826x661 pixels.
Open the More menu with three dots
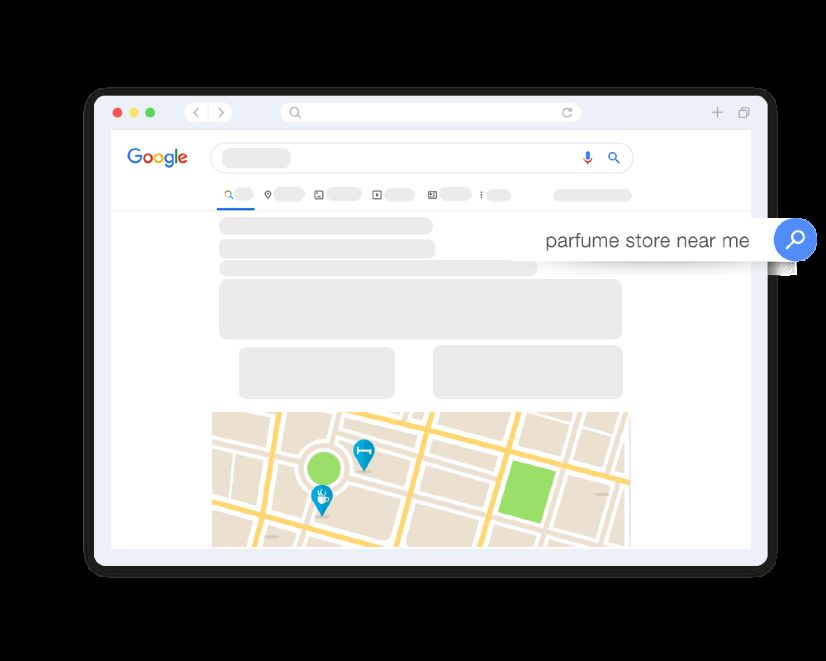coord(495,195)
